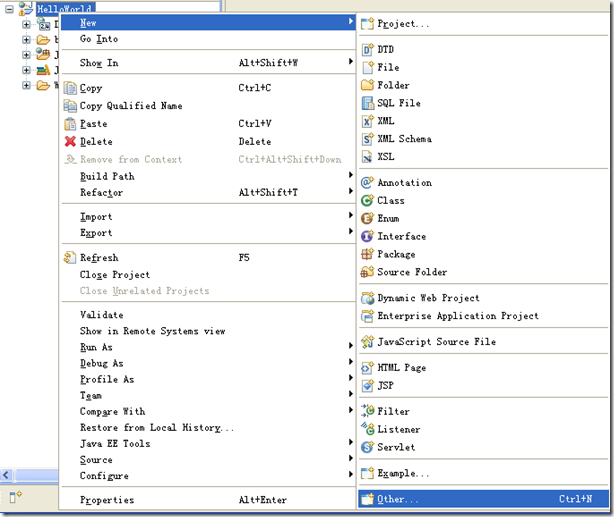Choose Go Into from context menu

208,39
